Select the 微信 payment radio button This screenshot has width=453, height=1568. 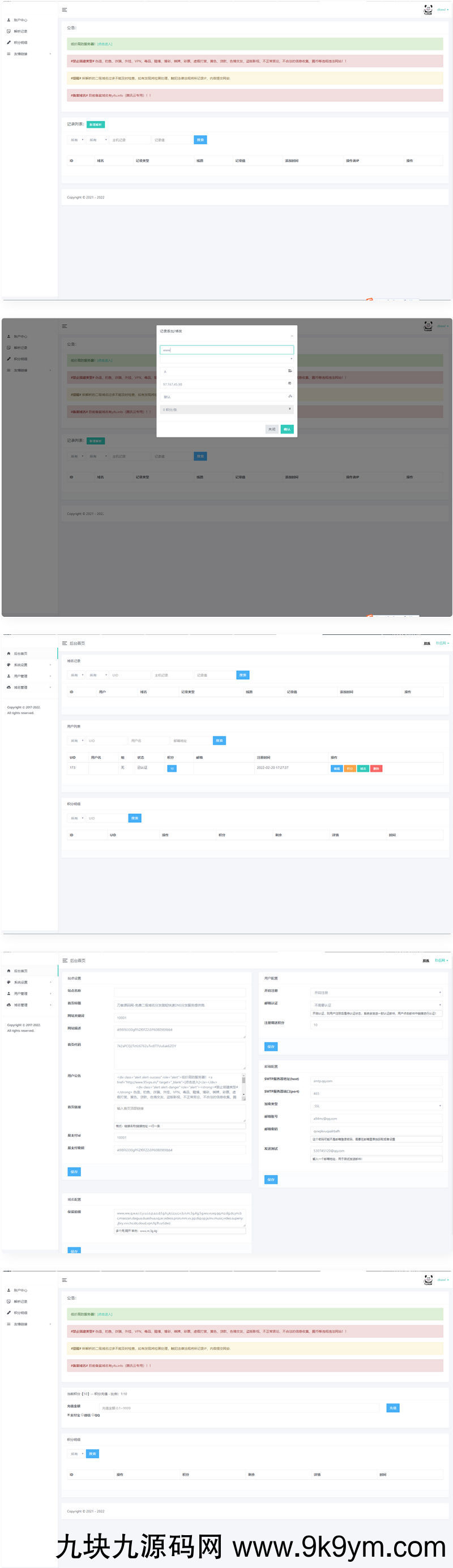tap(82, 1415)
